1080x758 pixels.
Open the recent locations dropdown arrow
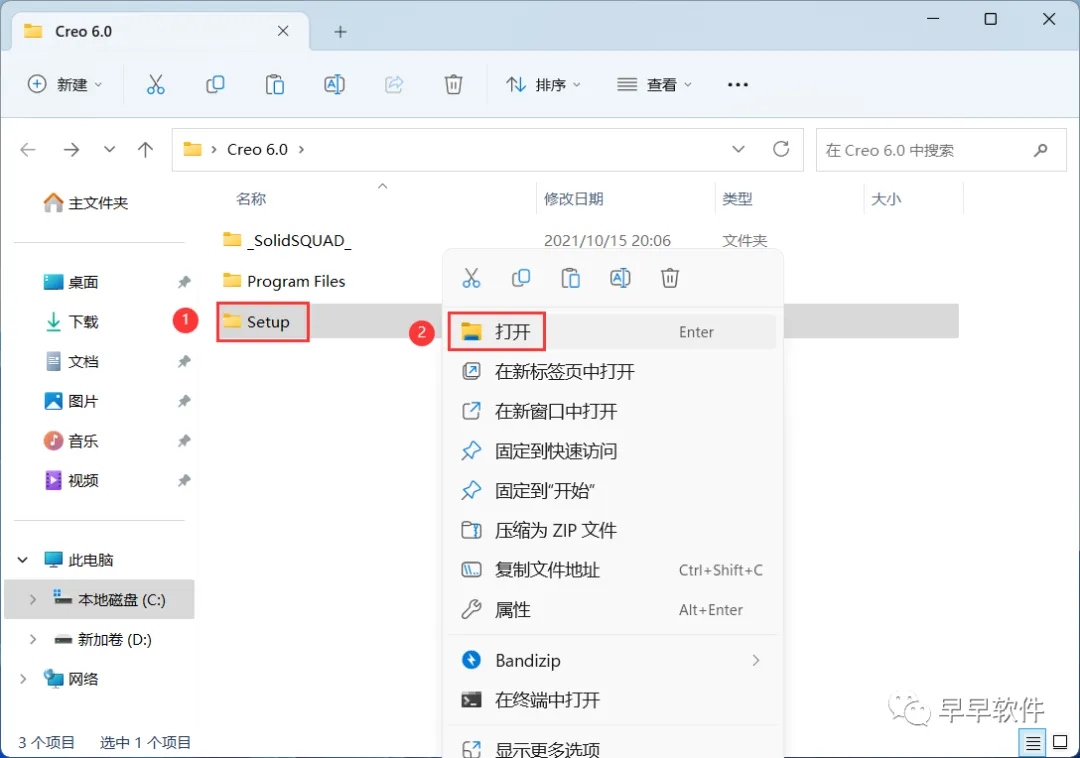pos(109,149)
